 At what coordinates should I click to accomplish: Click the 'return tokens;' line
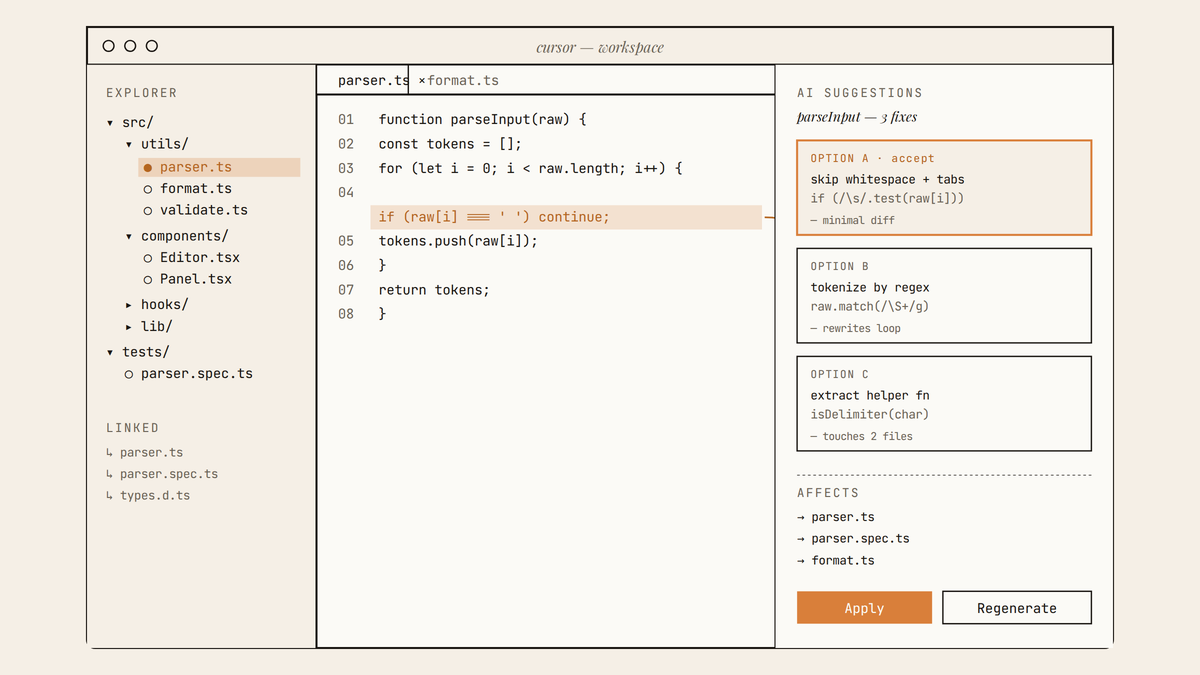click(434, 290)
